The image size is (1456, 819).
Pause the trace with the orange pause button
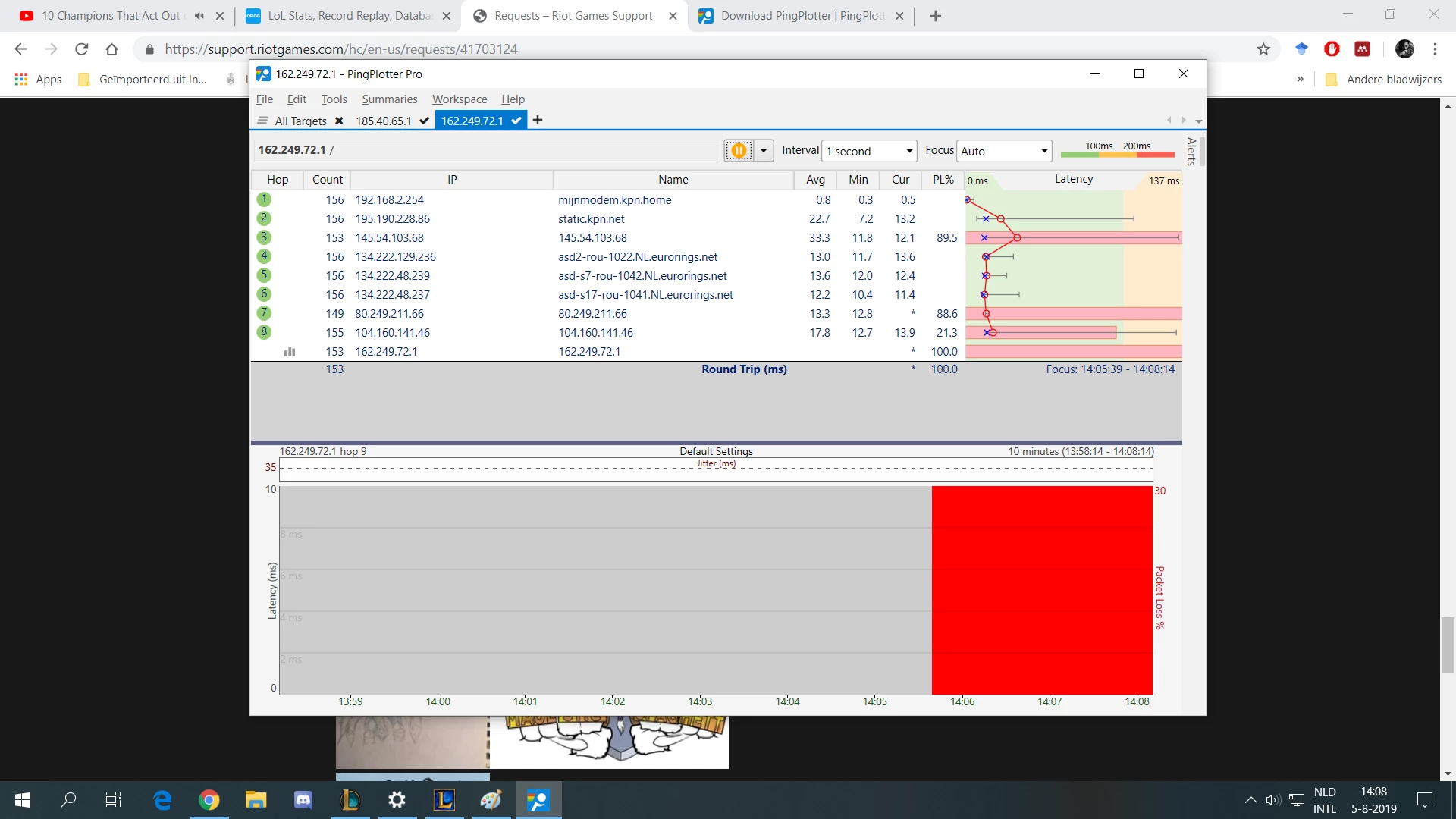tap(739, 150)
